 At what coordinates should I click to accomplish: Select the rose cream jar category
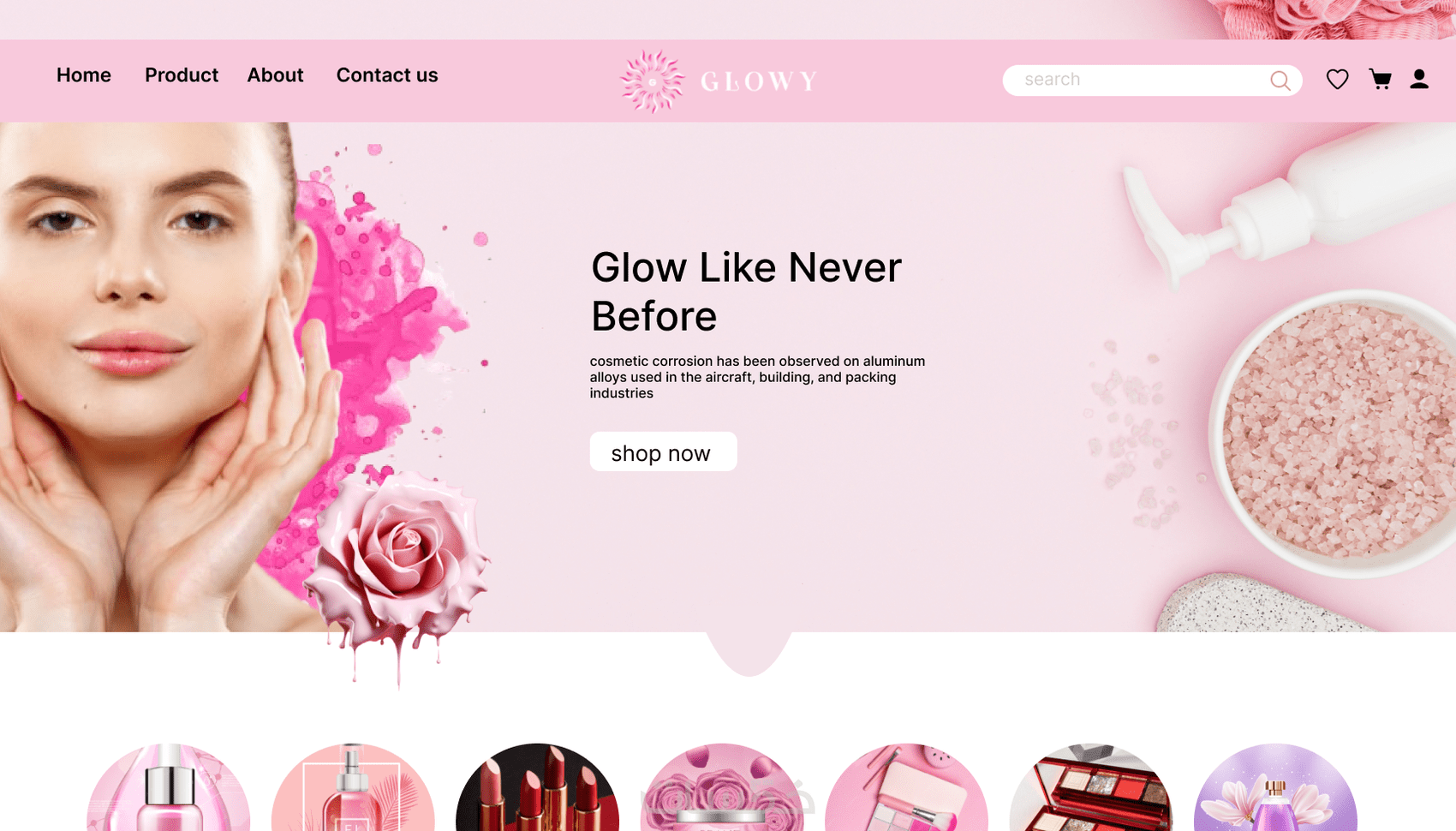coord(722,787)
